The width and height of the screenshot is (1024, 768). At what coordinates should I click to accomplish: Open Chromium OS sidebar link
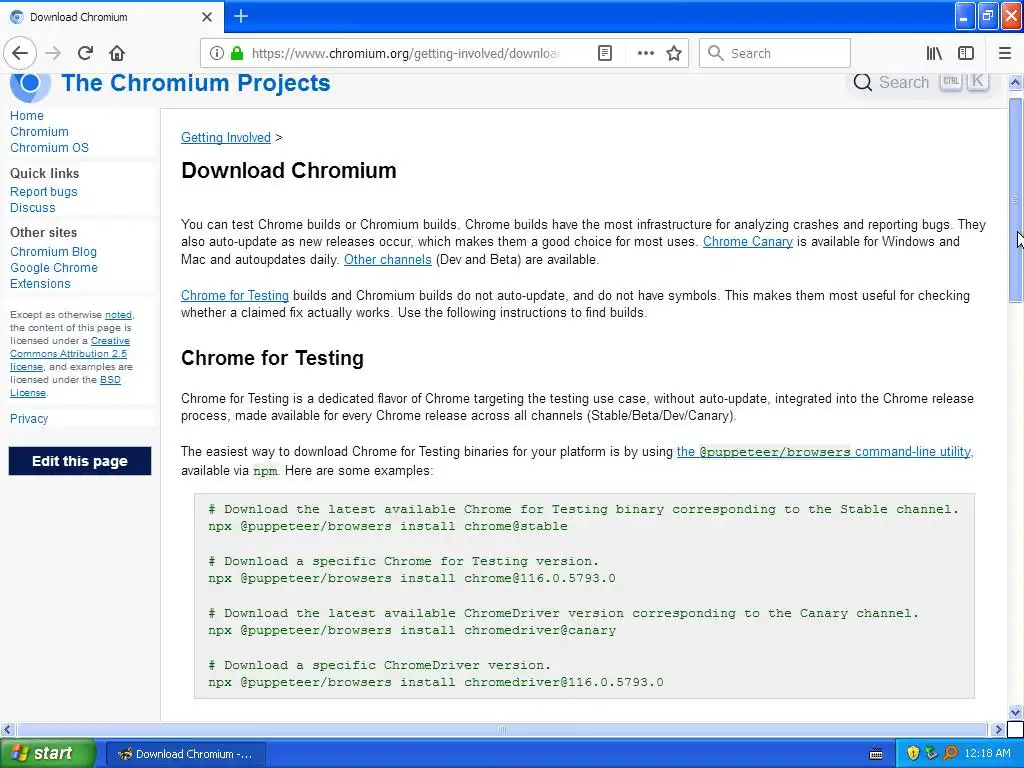tap(49, 148)
